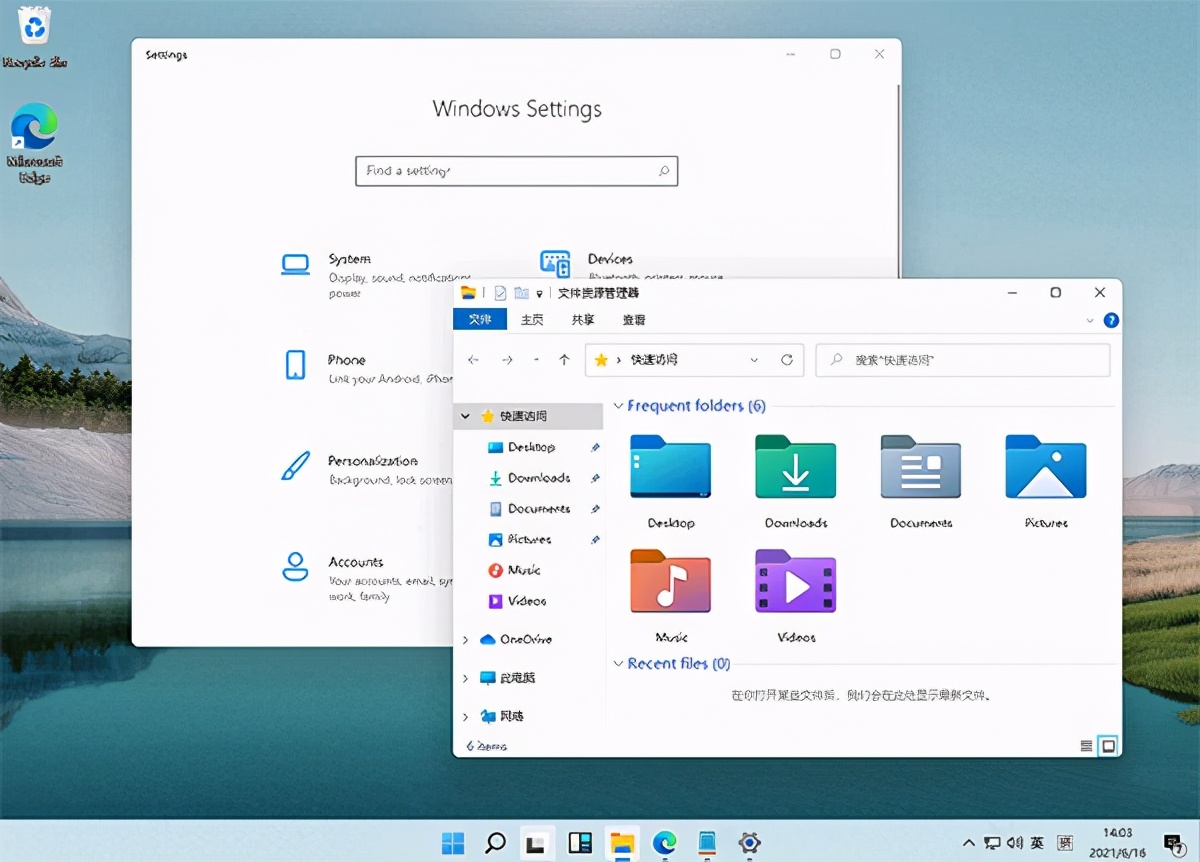Open the File menu in File Explorer
Viewport: 1200px width, 862px height.
pos(480,319)
